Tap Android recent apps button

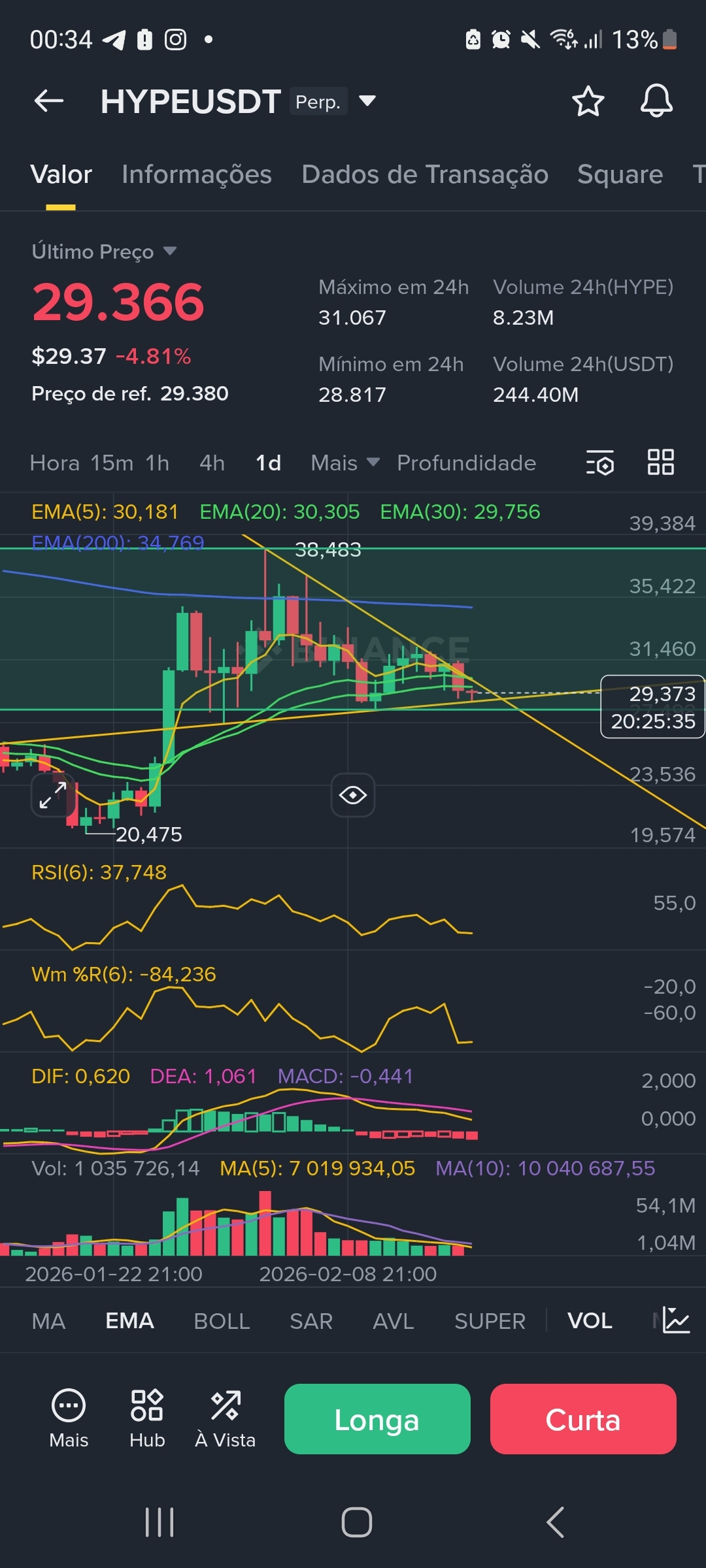160,1522
